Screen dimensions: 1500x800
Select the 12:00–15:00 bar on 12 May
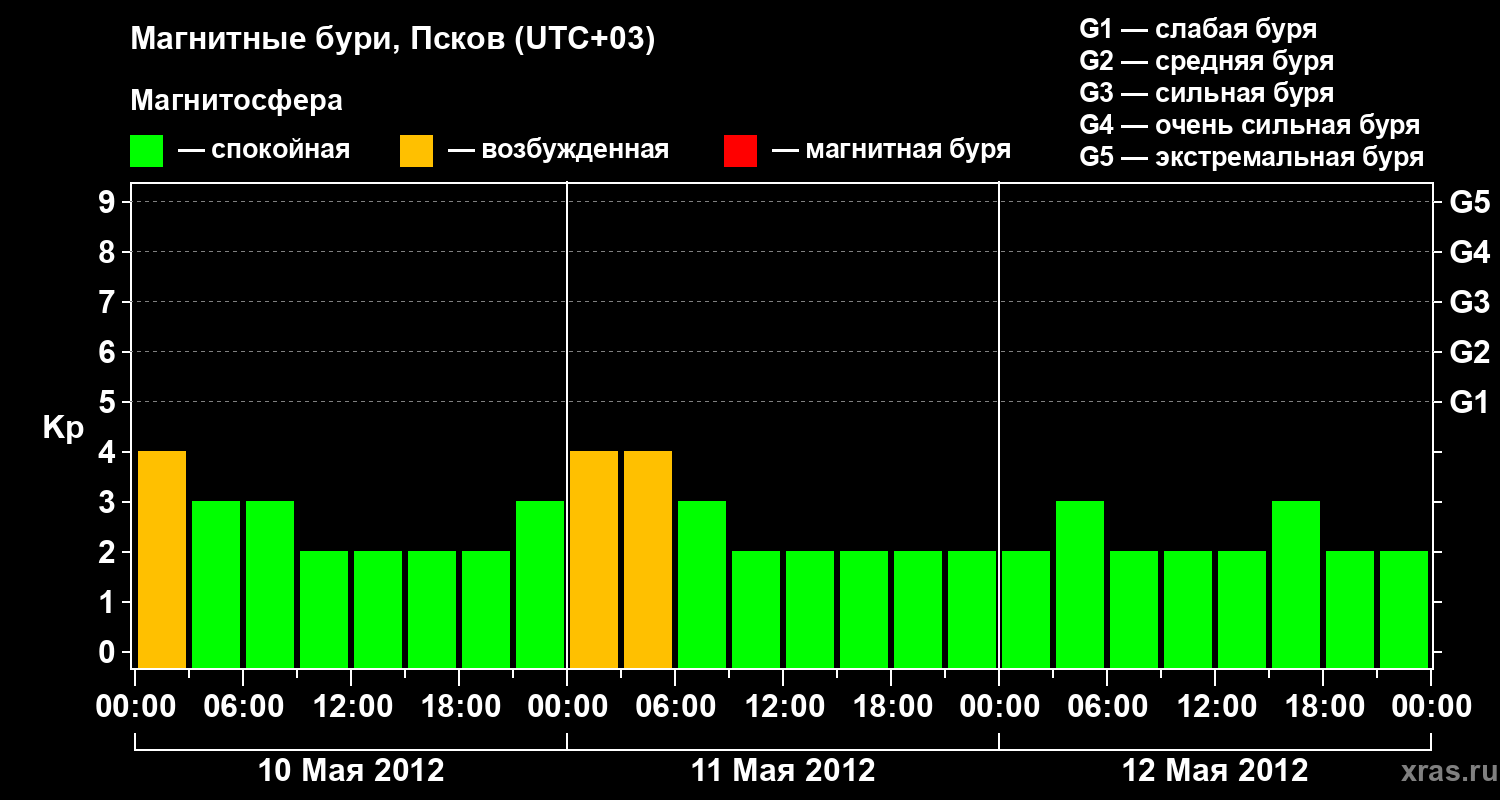[1242, 609]
